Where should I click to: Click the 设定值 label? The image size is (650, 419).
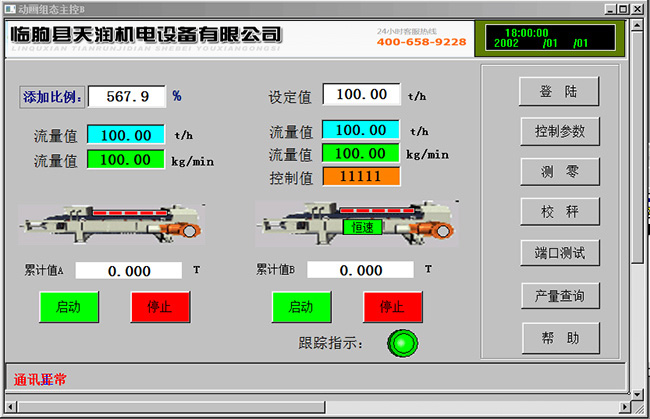pyautogui.click(x=290, y=97)
